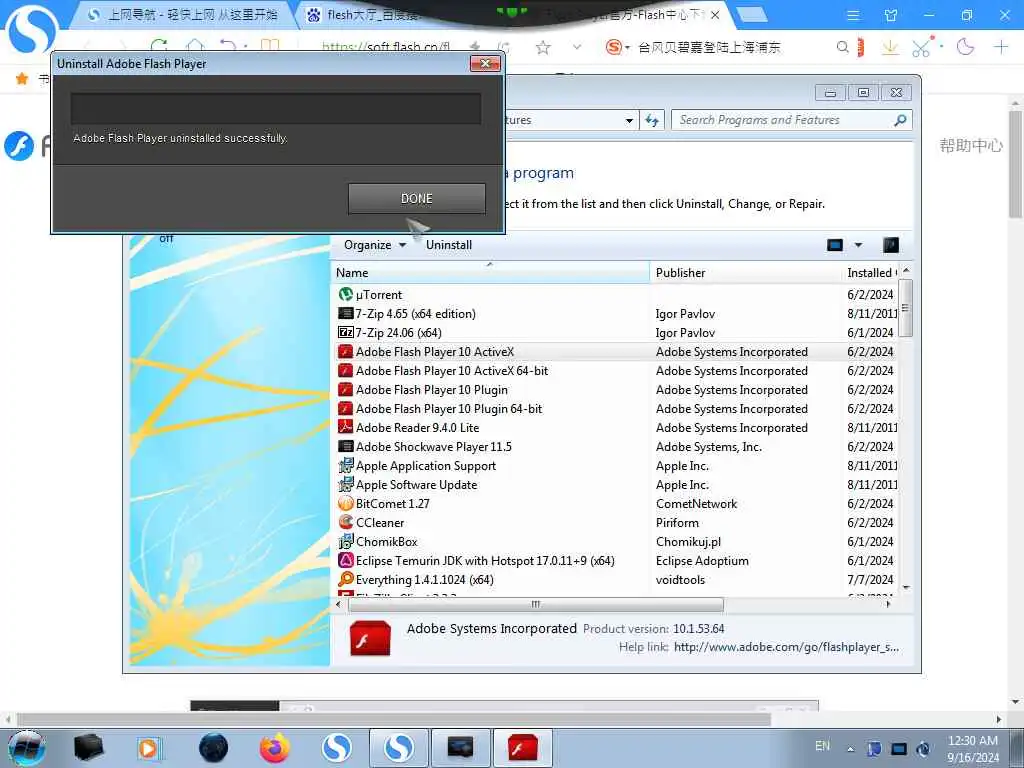Open the browser hamburger menu
Viewport: 1024px width, 768px height.
[x=853, y=15]
